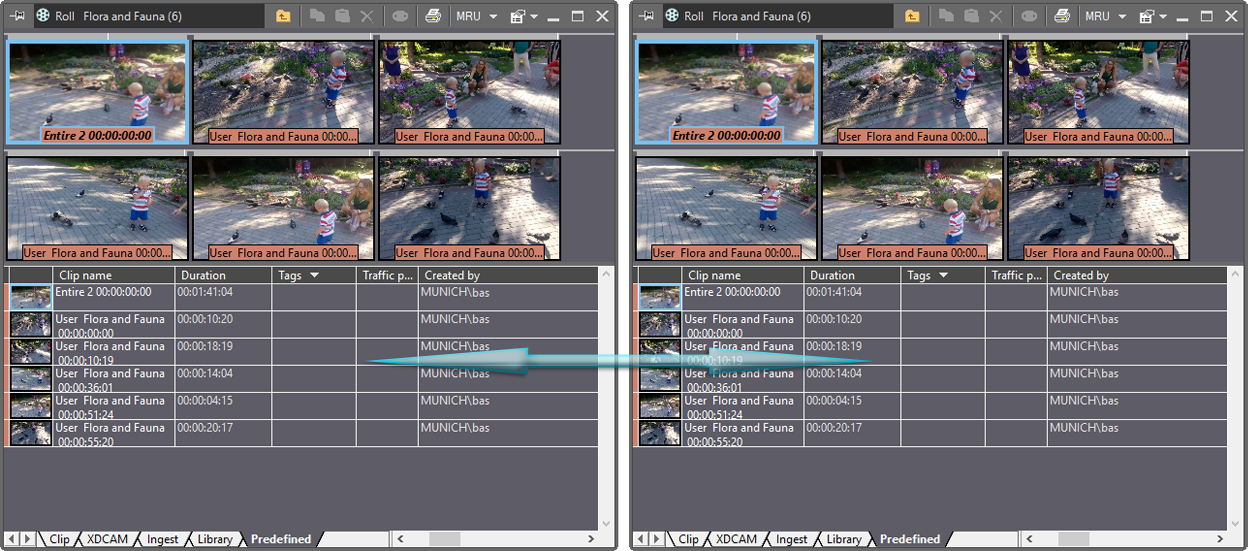Click the paste icon in left window toolbar
Screen dimensions: 1260x551
(x=342, y=16)
